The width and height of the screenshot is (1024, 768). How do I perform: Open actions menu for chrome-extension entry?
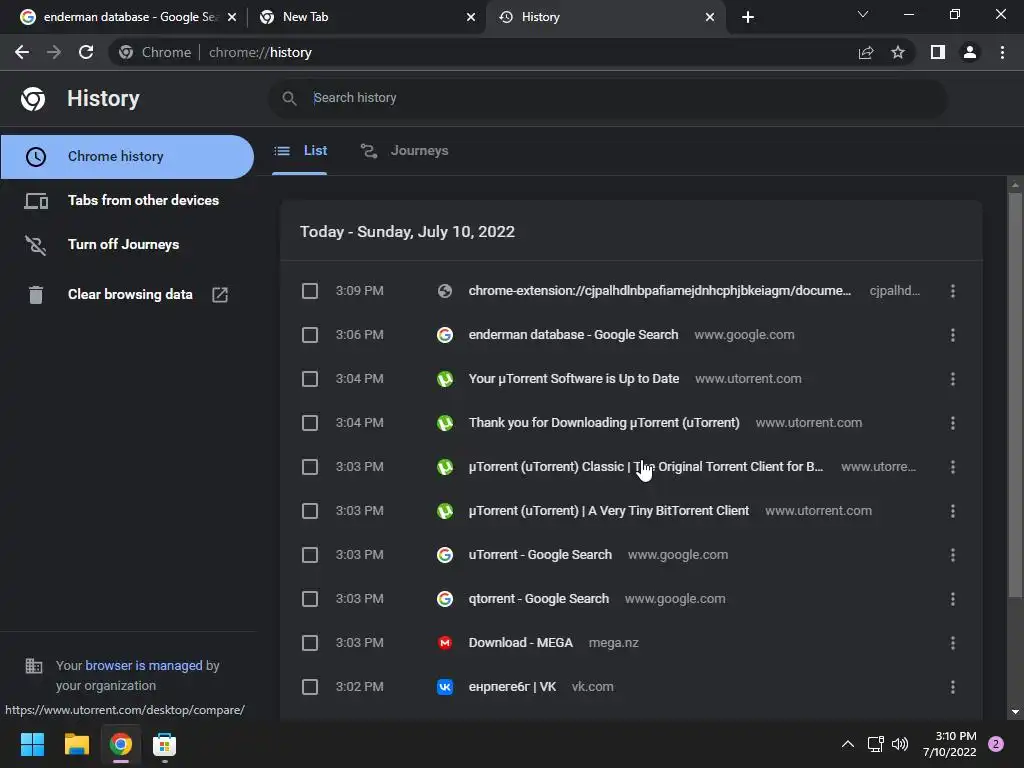953,291
